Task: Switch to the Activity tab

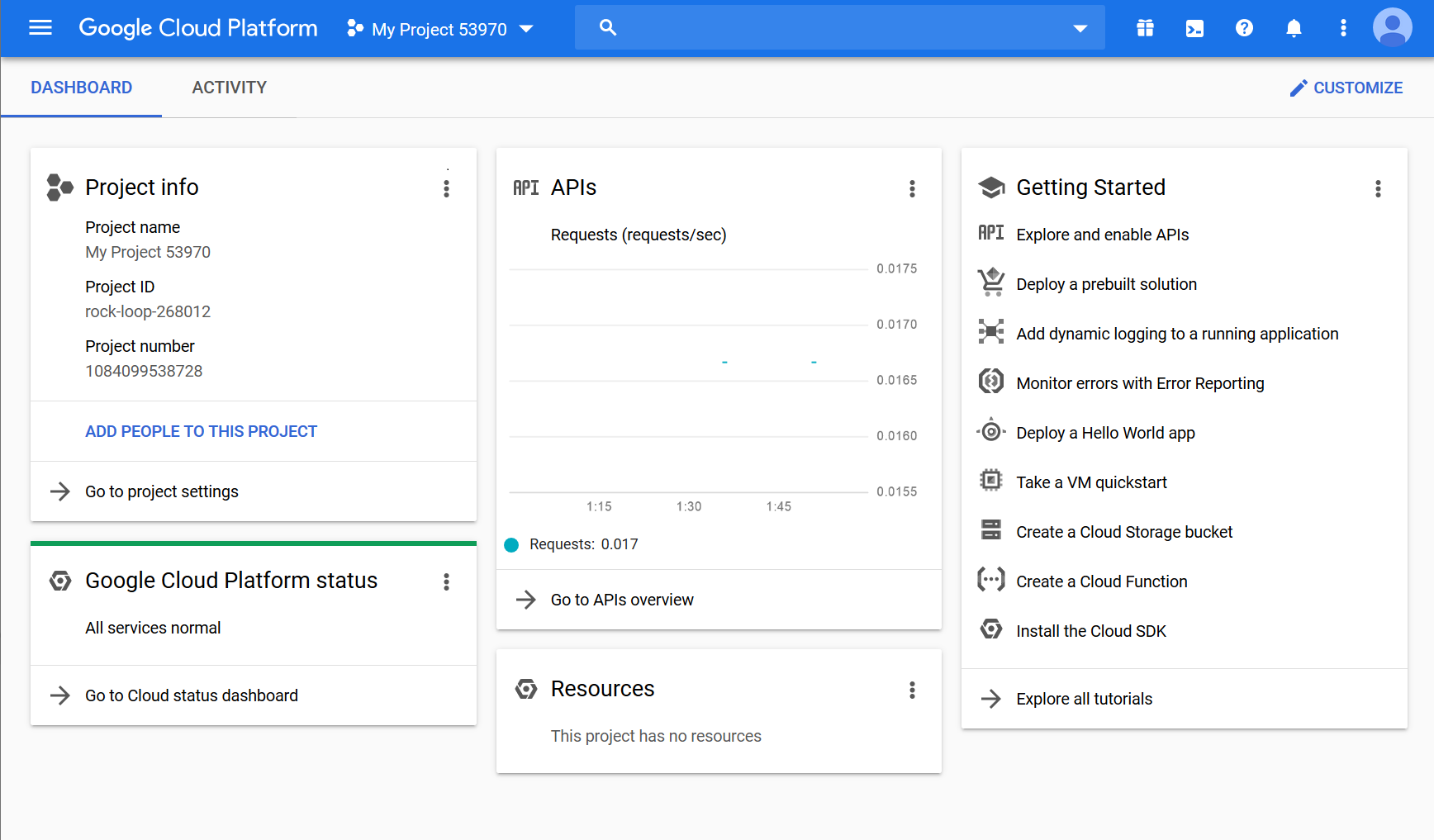Action: [230, 88]
